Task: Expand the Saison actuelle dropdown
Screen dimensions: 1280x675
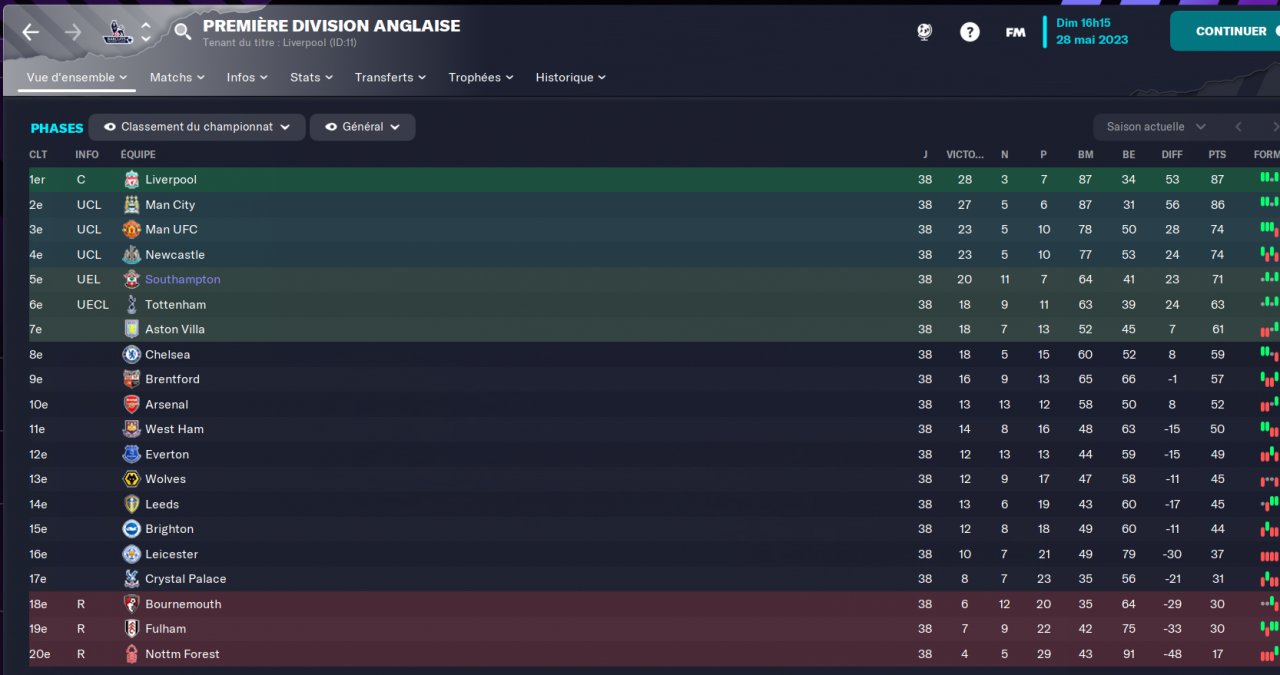Action: click(1155, 127)
